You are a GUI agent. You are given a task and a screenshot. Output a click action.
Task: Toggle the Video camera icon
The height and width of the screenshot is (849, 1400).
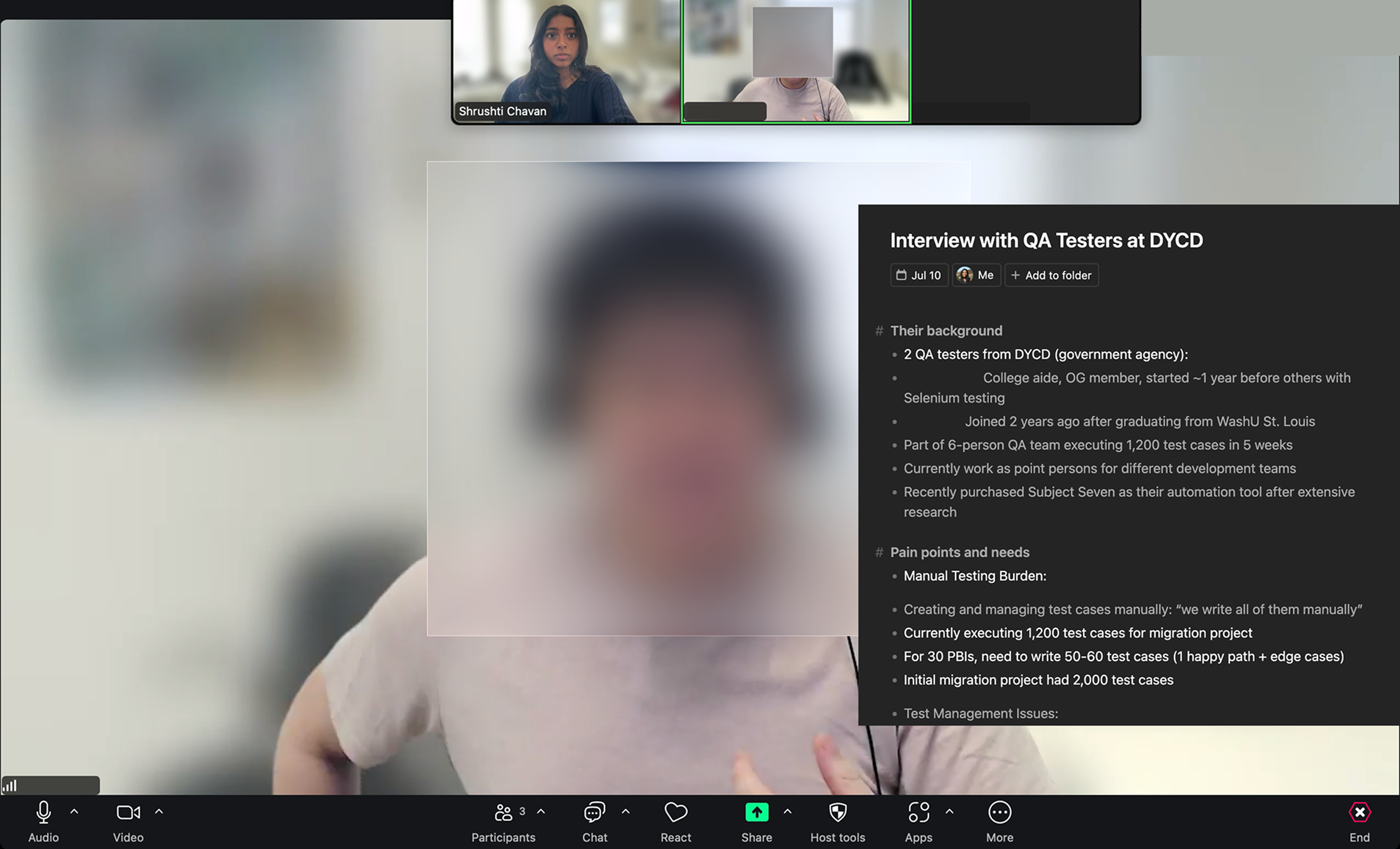coord(128,812)
